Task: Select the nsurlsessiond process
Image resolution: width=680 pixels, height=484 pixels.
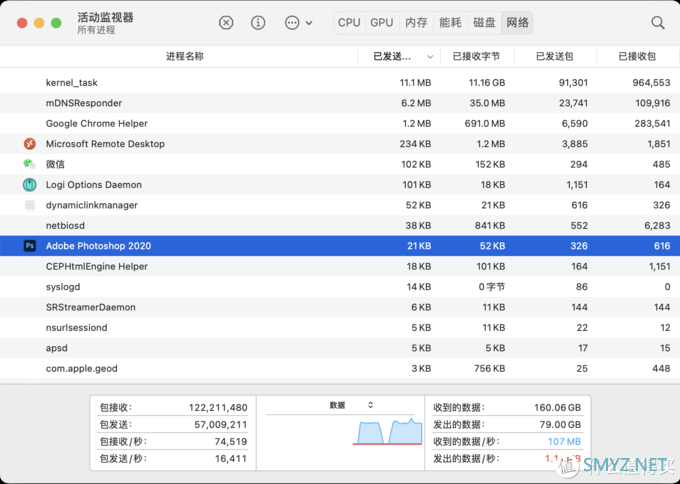Action: tap(76, 327)
